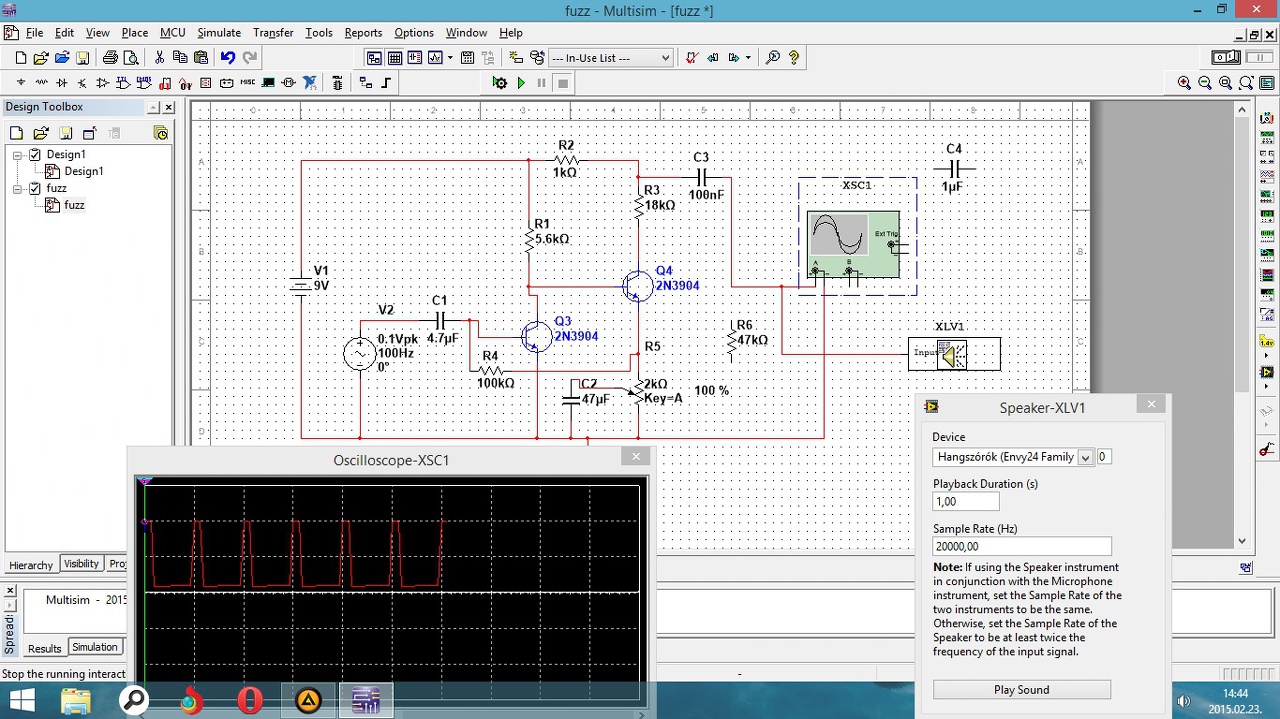Screen dimensions: 1280x719
Task: Click the Play Sound button
Action: pyautogui.click(x=1021, y=690)
